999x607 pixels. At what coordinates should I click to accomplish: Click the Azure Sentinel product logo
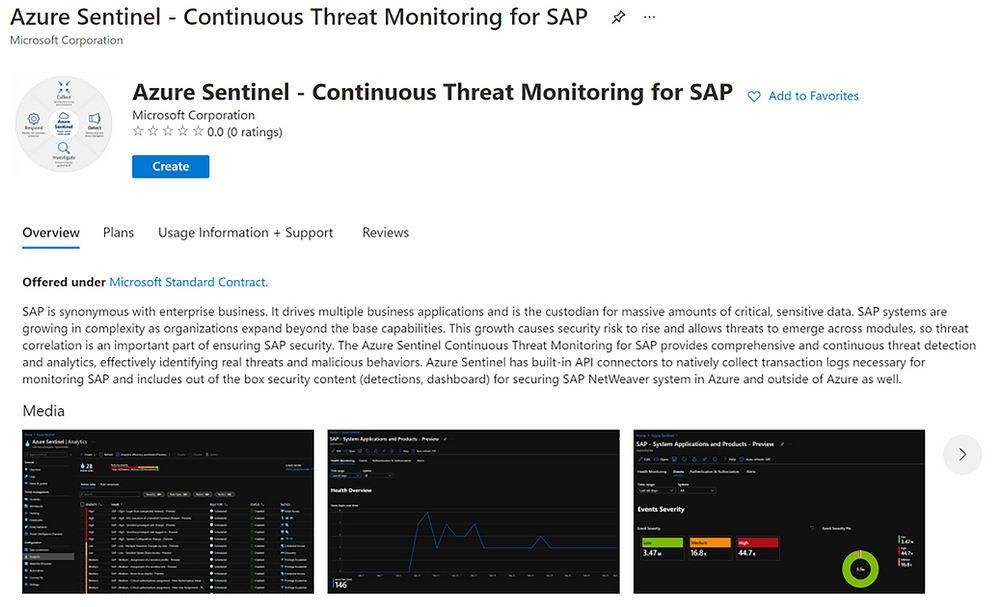coord(64,123)
